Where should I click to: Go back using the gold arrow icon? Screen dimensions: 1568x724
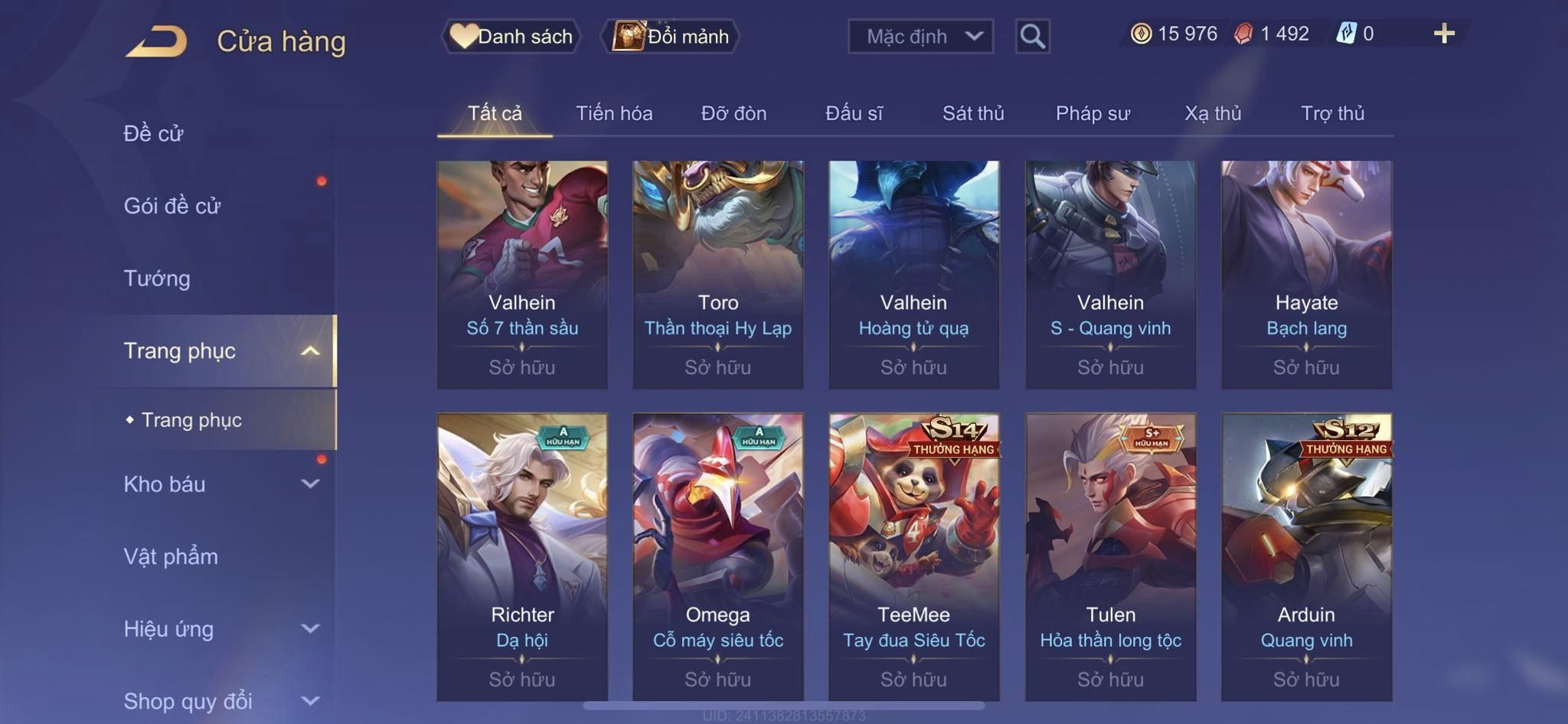[157, 41]
